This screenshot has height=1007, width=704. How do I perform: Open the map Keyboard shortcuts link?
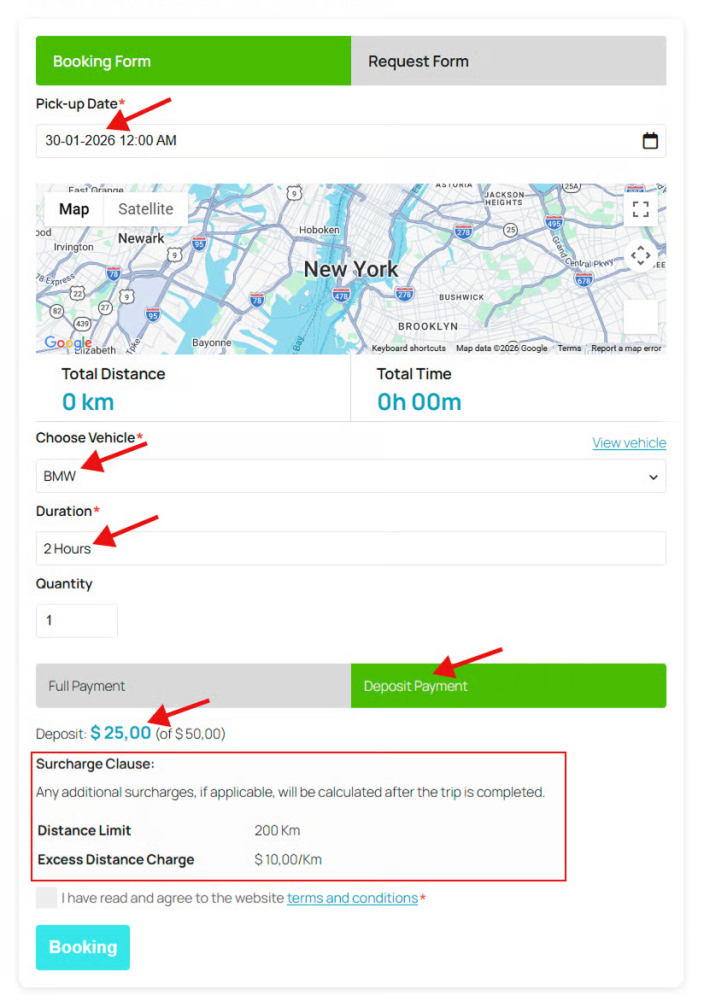coord(409,348)
